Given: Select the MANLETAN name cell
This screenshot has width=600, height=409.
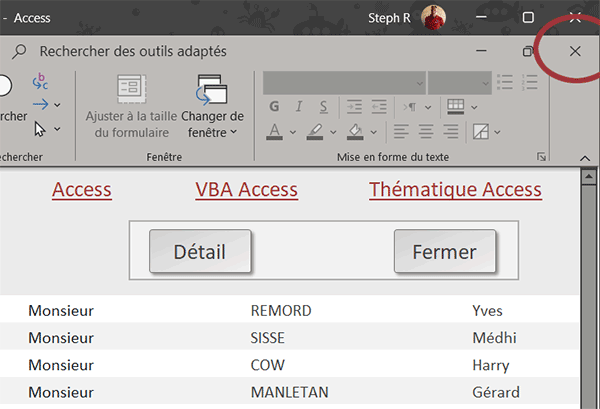Looking at the screenshot, I should click(x=289, y=392).
